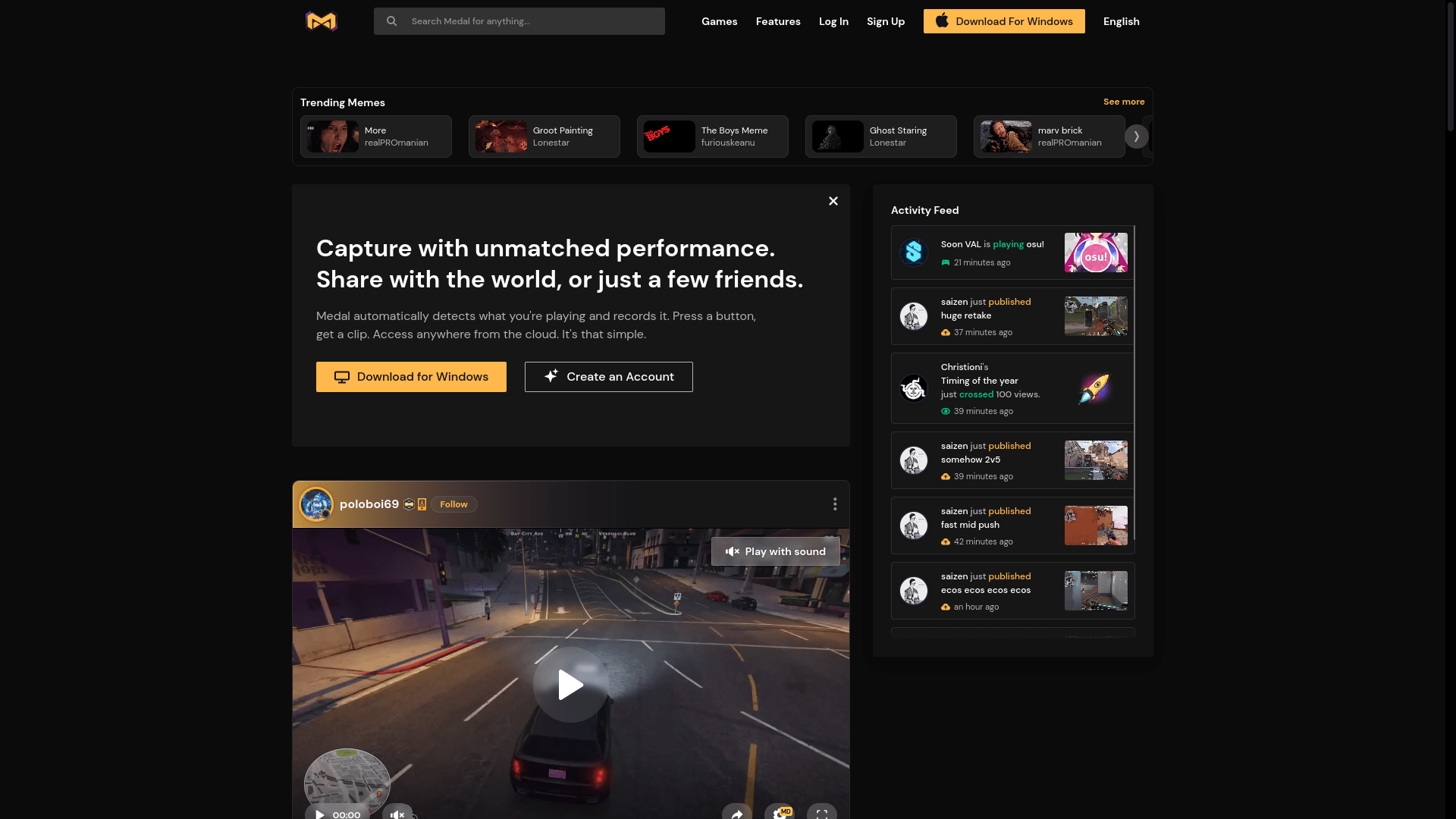Click the page vertical scrollbar
This screenshot has height=819, width=1456.
pyautogui.click(x=1451, y=67)
